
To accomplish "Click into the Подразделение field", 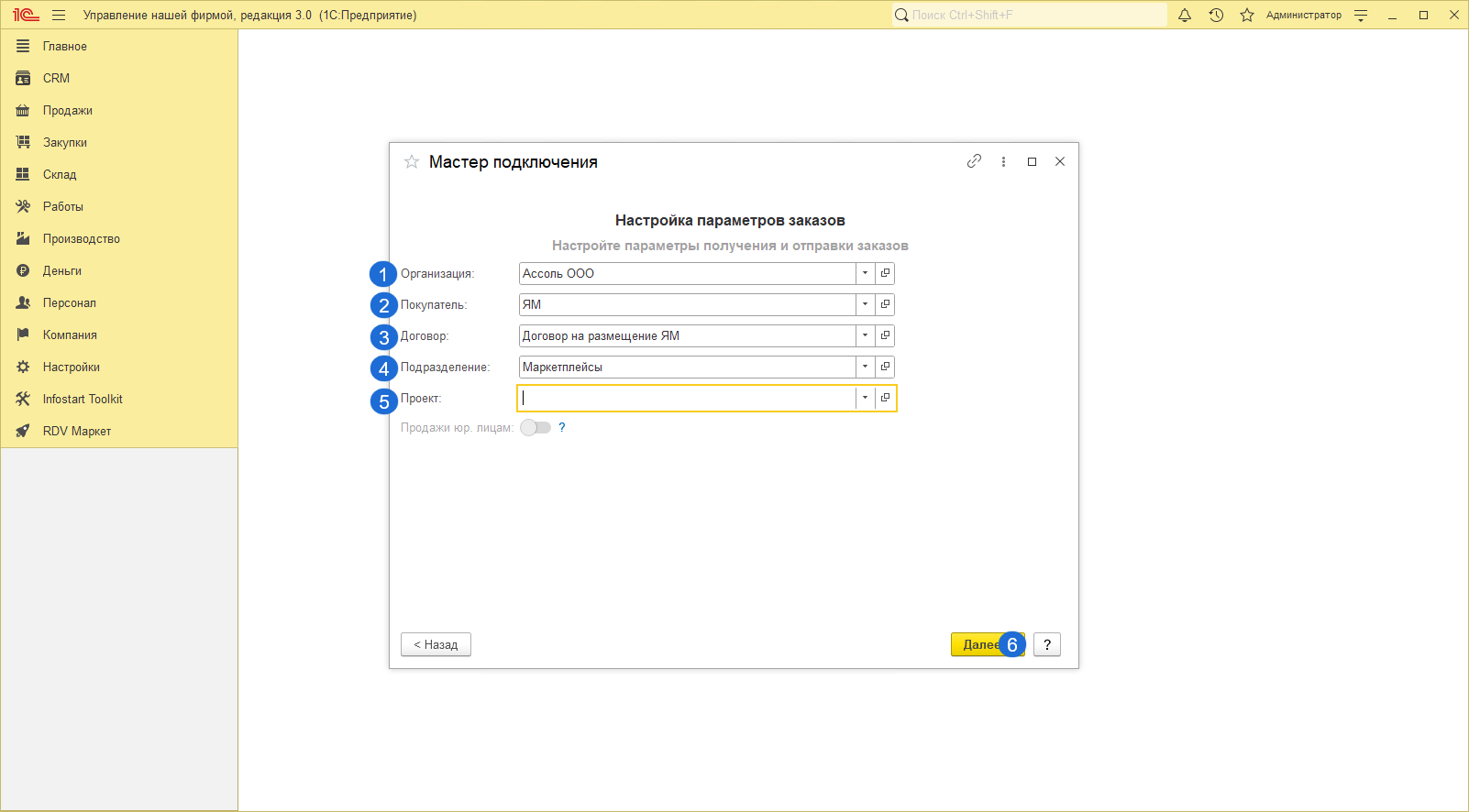I will [x=687, y=367].
